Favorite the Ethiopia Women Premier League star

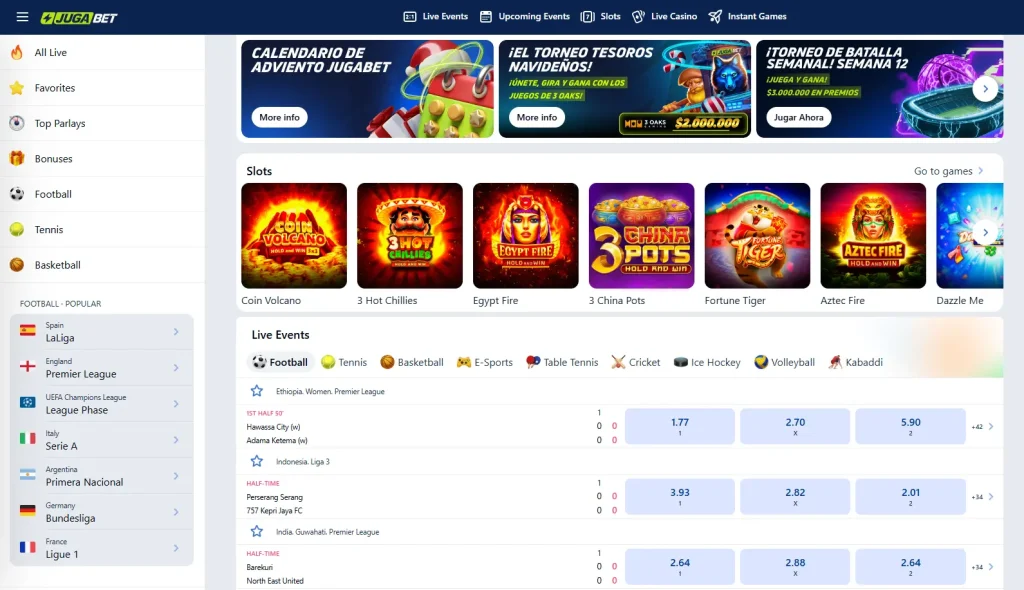point(257,391)
